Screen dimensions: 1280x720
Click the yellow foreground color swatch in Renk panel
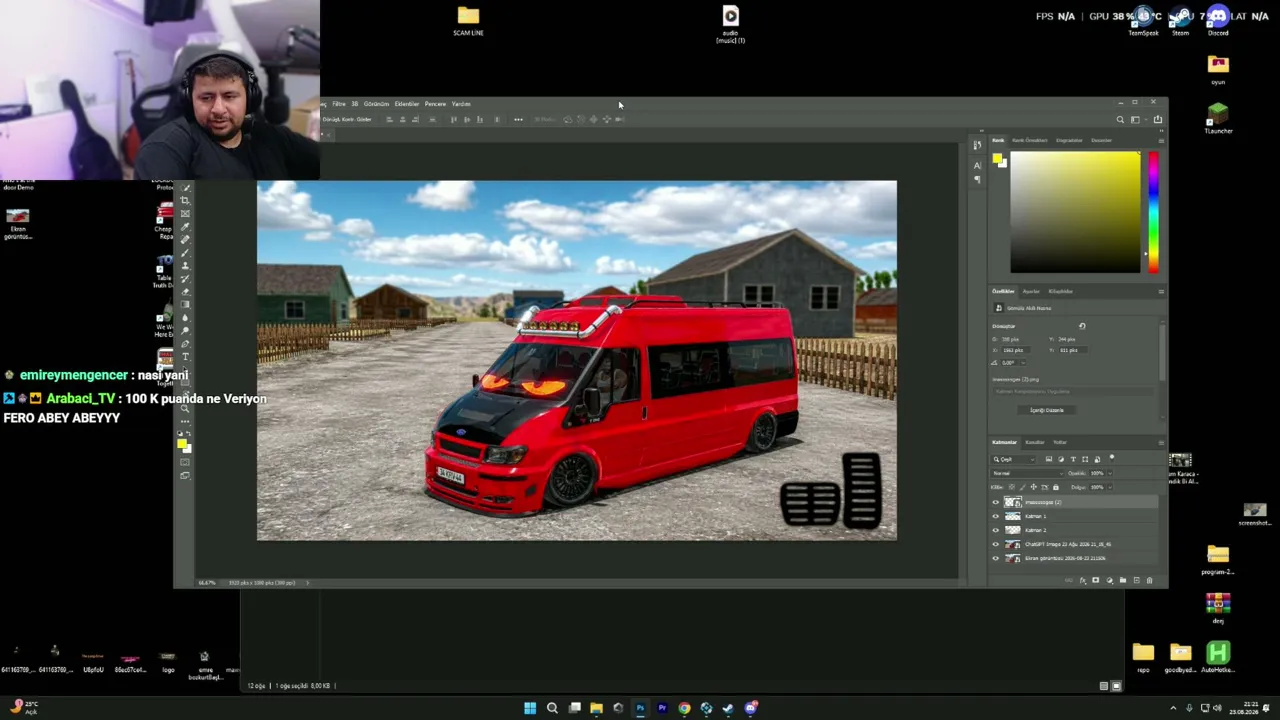pyautogui.click(x=997, y=159)
